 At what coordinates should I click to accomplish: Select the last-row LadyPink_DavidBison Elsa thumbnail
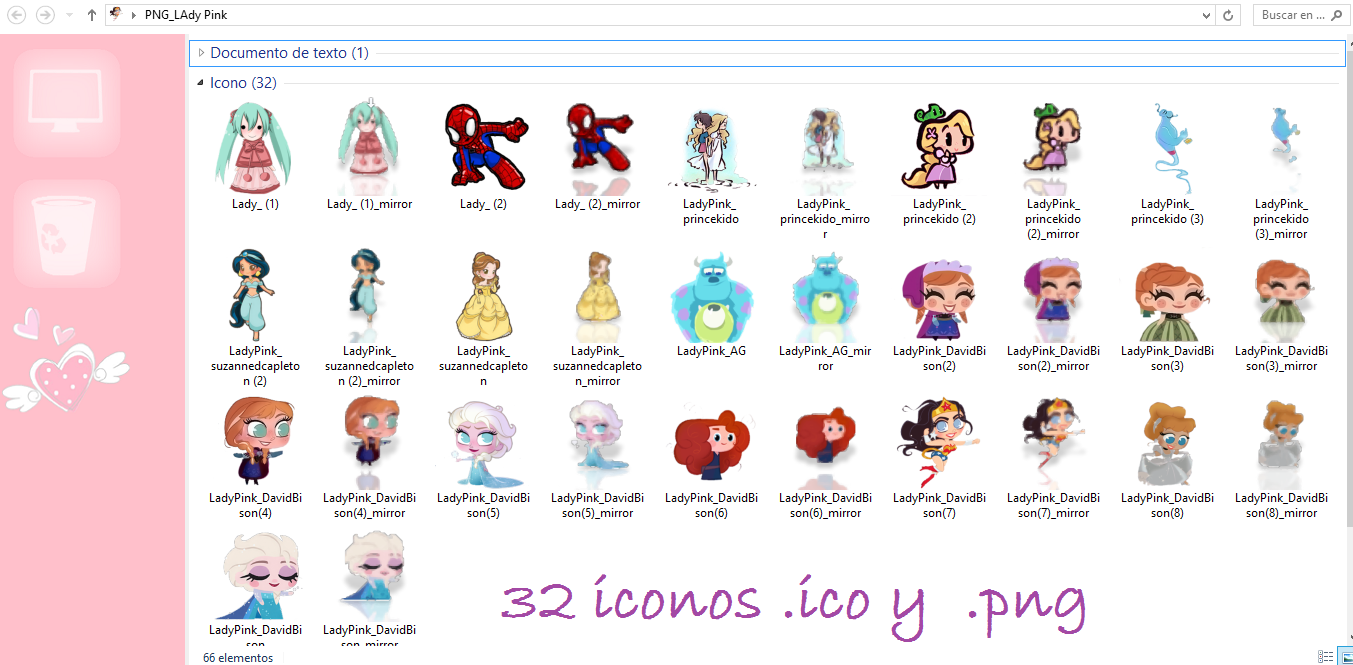pos(256,576)
